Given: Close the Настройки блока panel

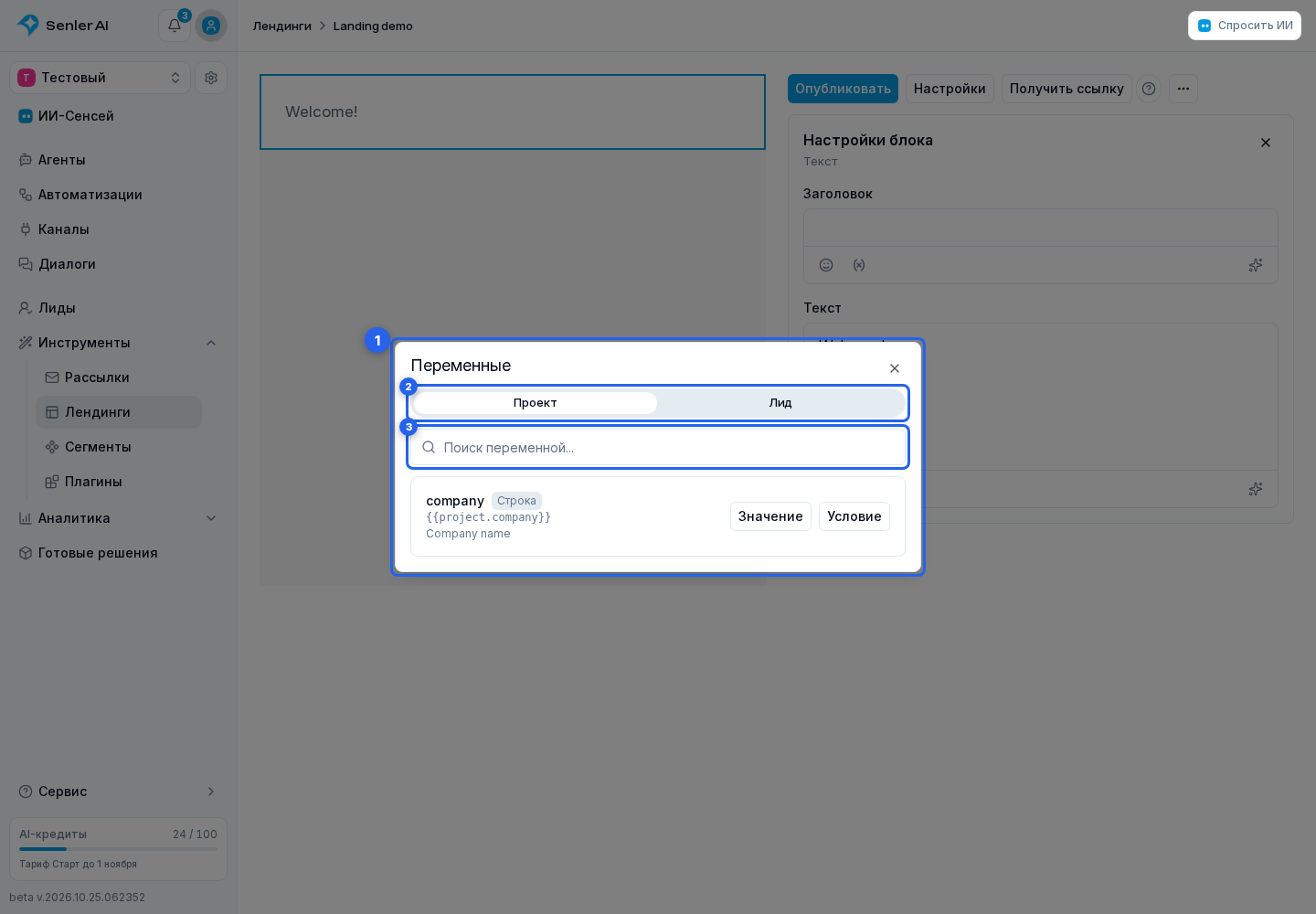Looking at the screenshot, I should tap(1266, 143).
